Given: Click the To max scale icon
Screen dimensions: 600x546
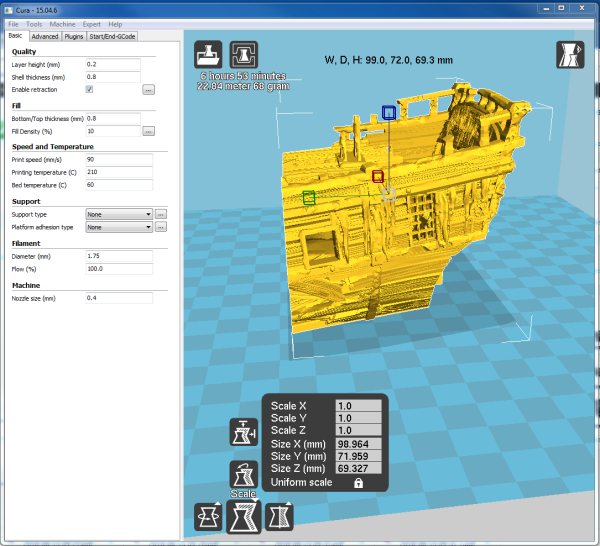Looking at the screenshot, I should pyautogui.click(x=243, y=432).
